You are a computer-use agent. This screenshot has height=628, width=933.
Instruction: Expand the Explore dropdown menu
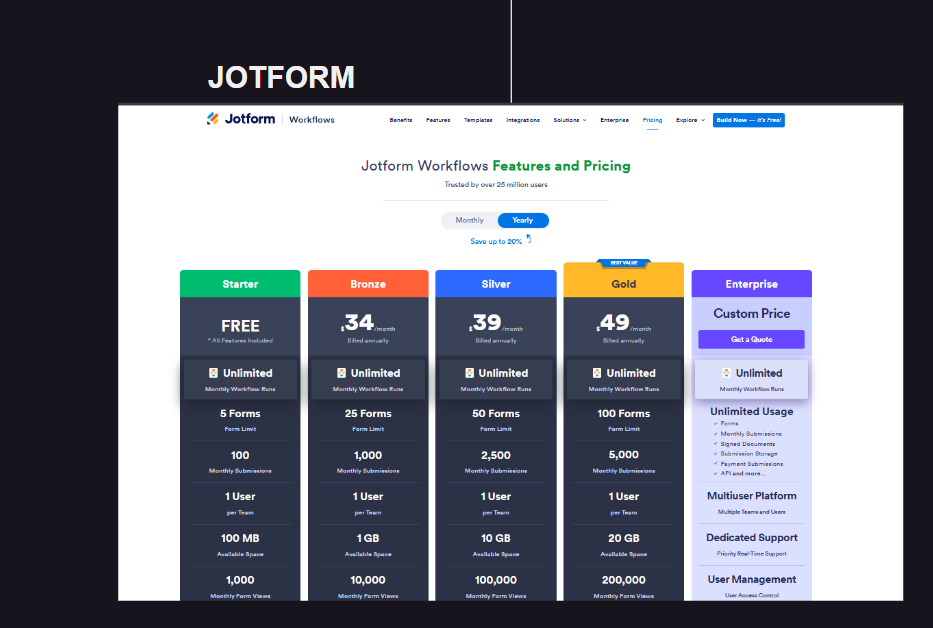pyautogui.click(x=690, y=120)
